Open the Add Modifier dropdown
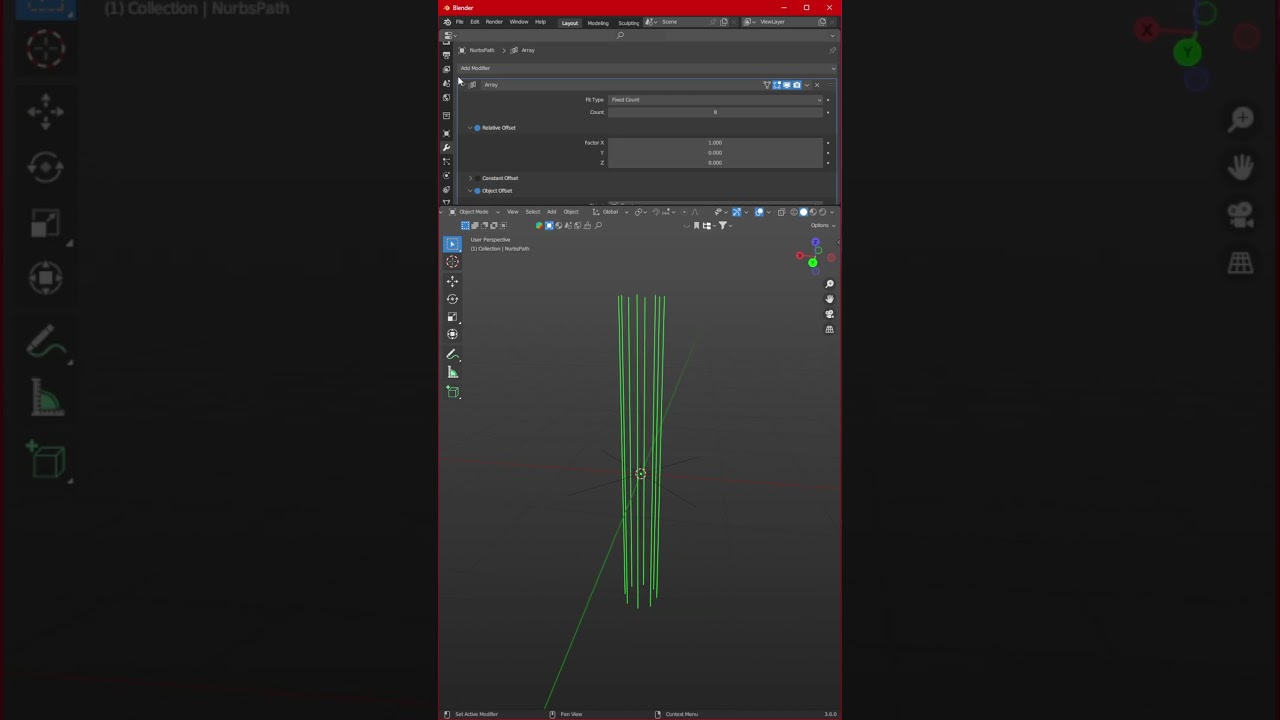This screenshot has height=720, width=1280. click(646, 68)
